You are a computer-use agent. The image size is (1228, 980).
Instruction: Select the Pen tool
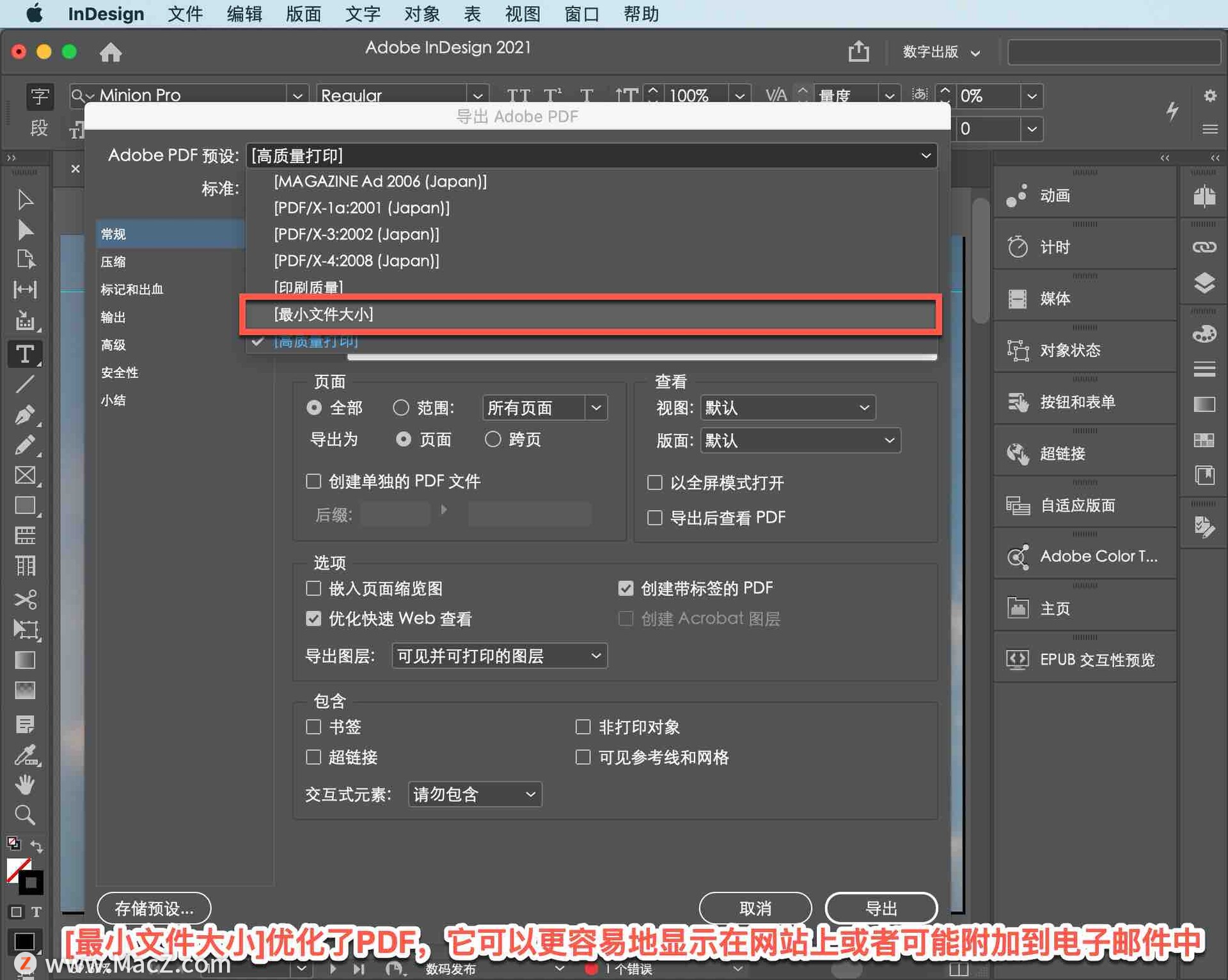(25, 415)
